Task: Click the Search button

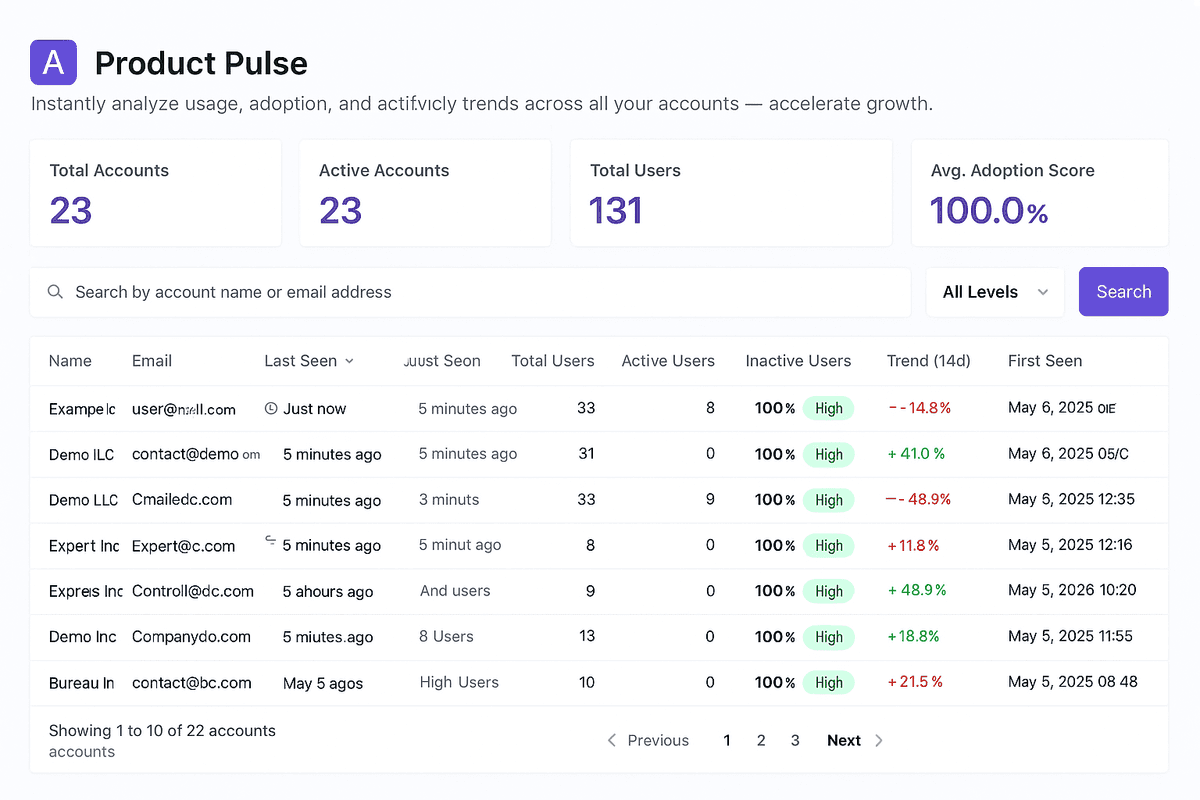Action: (x=1123, y=291)
